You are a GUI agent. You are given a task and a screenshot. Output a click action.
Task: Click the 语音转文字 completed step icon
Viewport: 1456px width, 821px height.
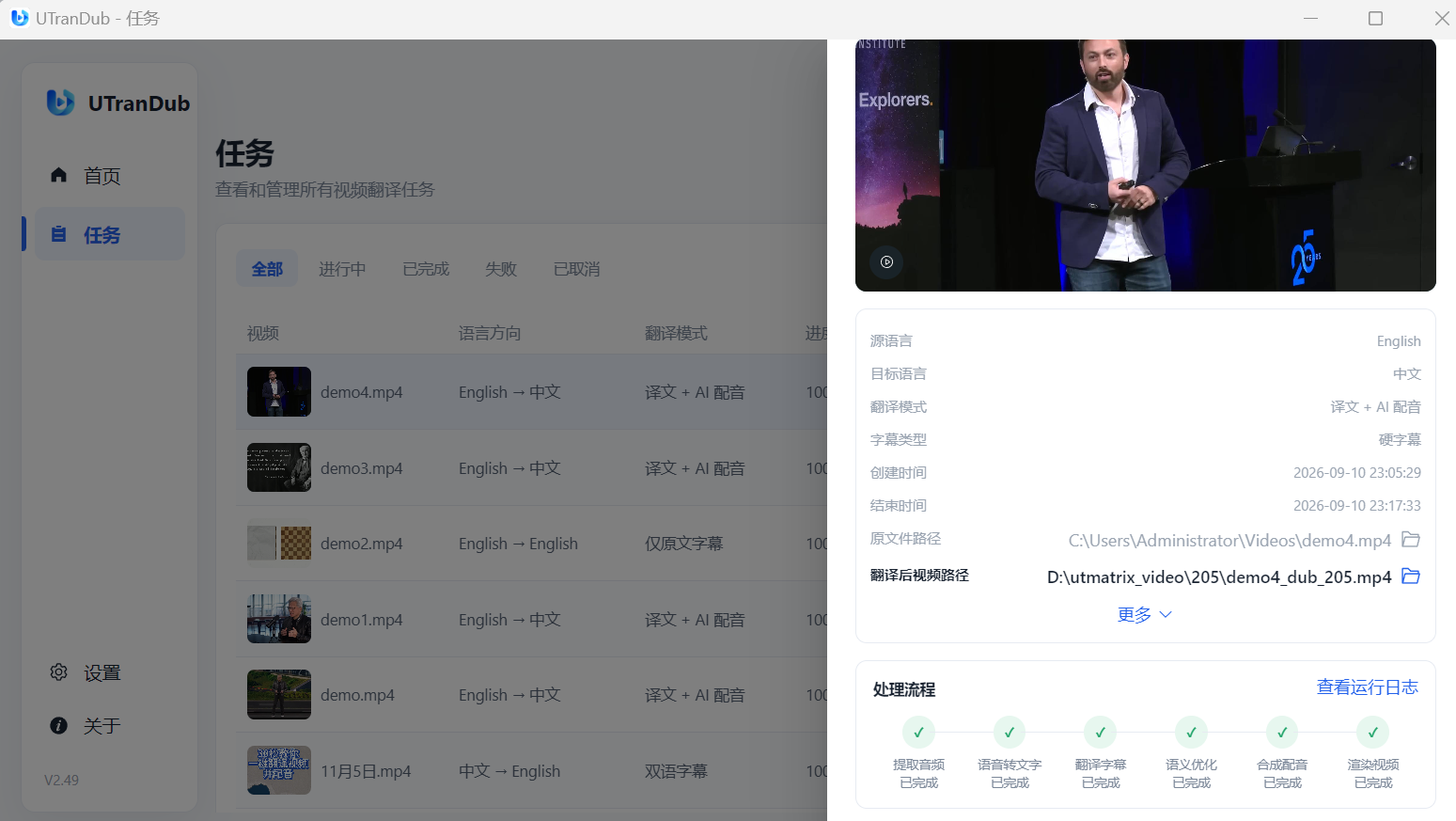(x=1010, y=732)
